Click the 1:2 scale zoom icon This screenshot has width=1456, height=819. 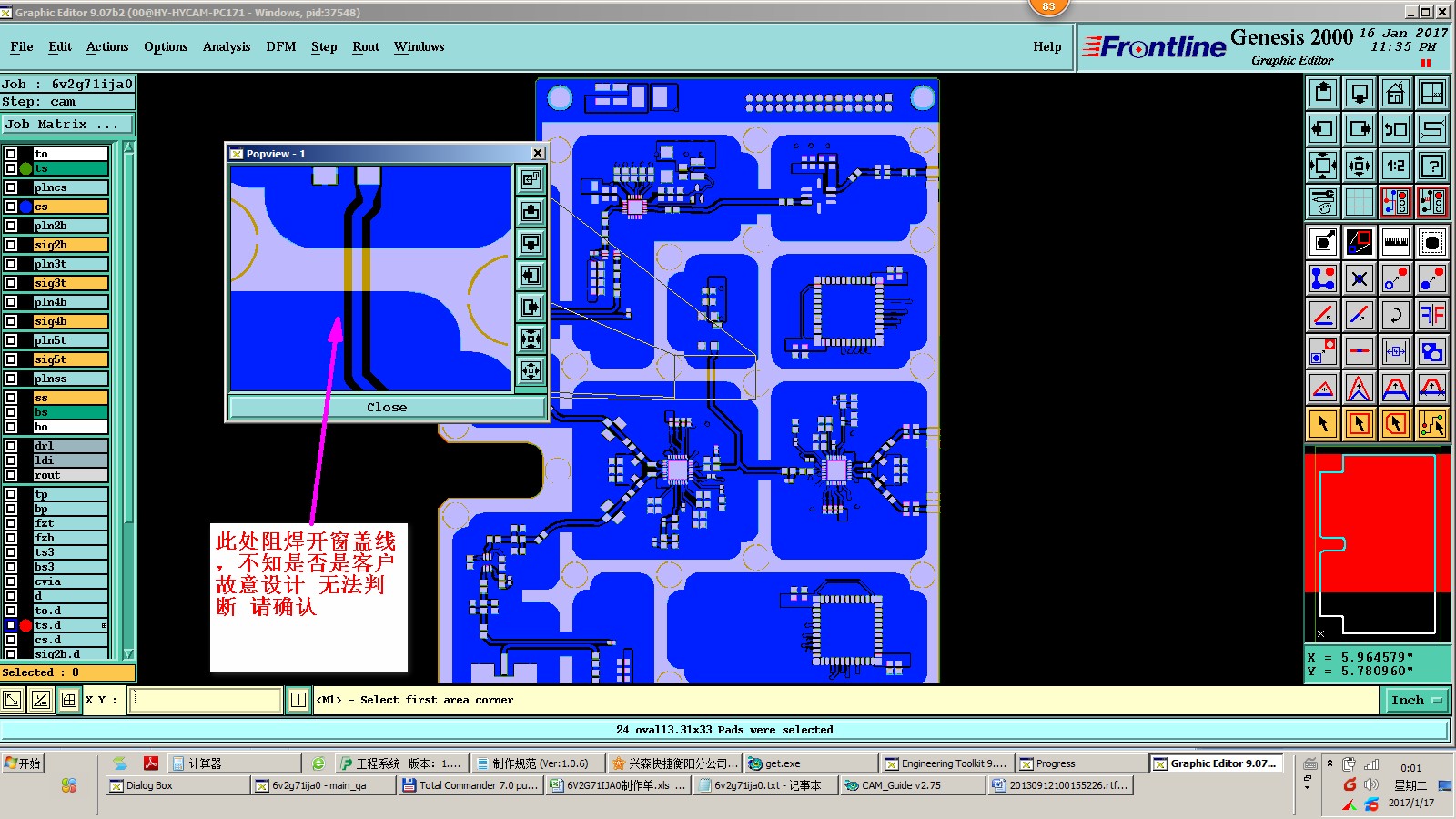click(x=1395, y=166)
